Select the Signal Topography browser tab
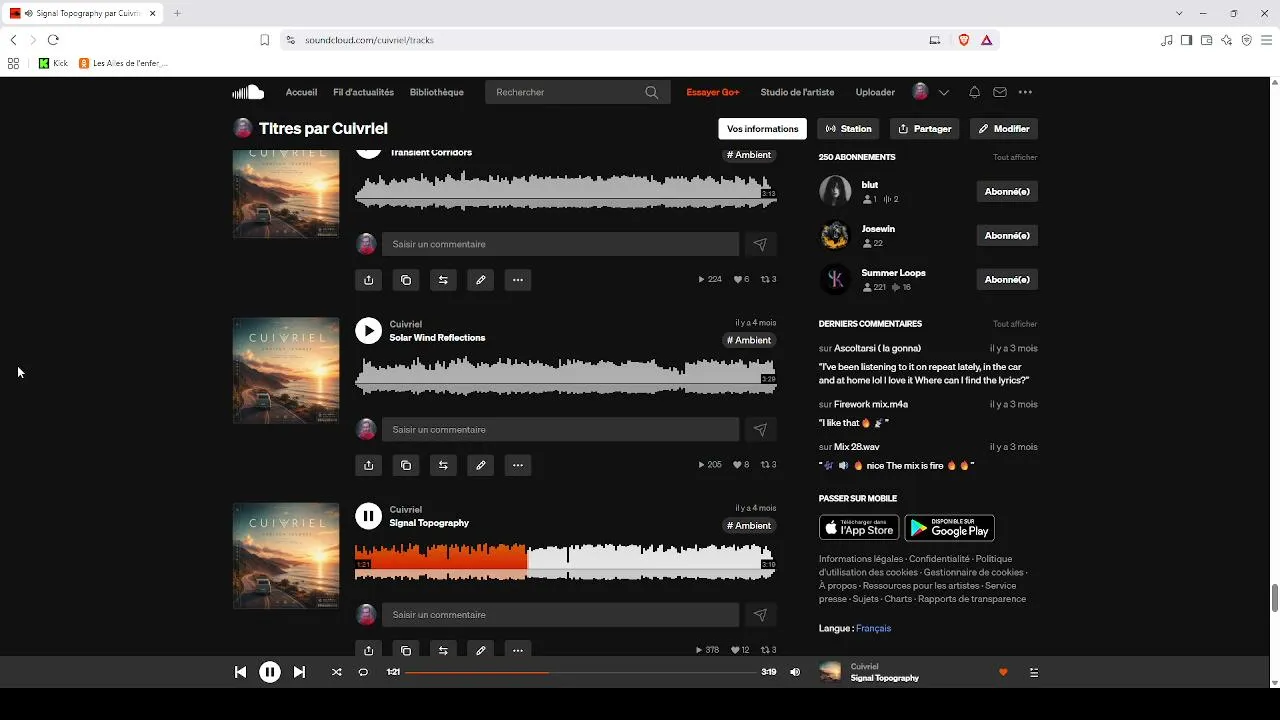 83,13
